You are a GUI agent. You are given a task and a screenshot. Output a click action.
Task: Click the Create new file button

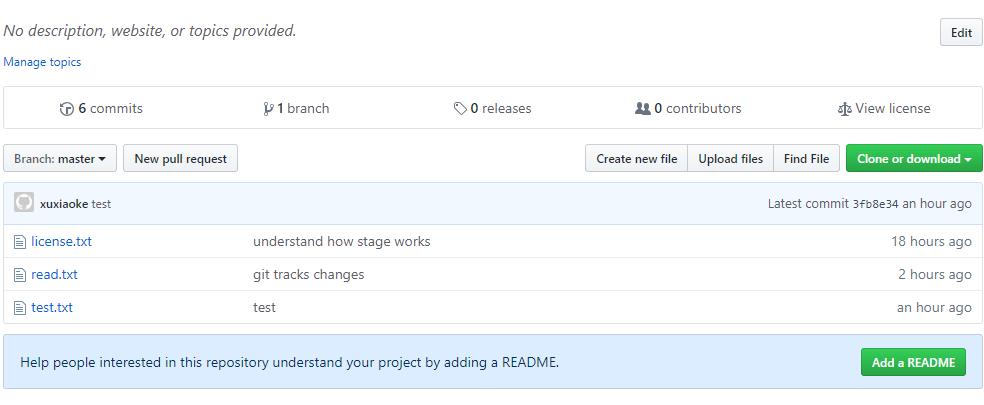[x=636, y=159]
